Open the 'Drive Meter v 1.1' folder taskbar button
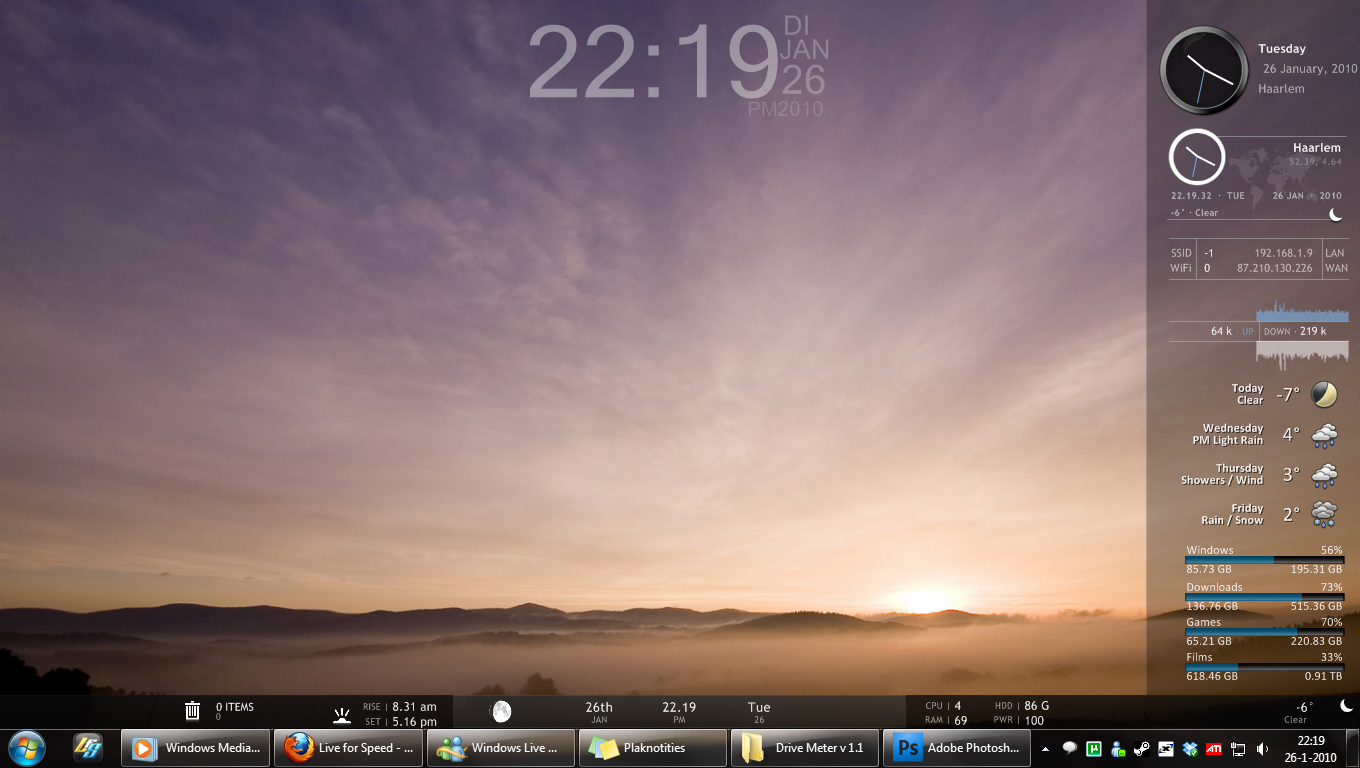1360x768 pixels. click(x=805, y=748)
